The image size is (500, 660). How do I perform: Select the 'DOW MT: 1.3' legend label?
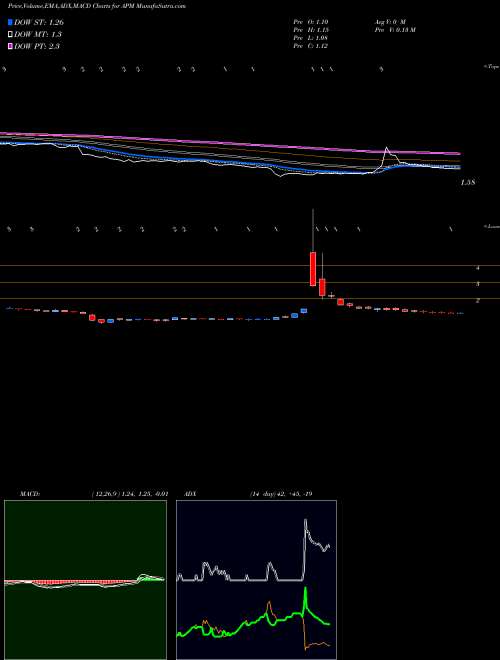[x=37, y=34]
